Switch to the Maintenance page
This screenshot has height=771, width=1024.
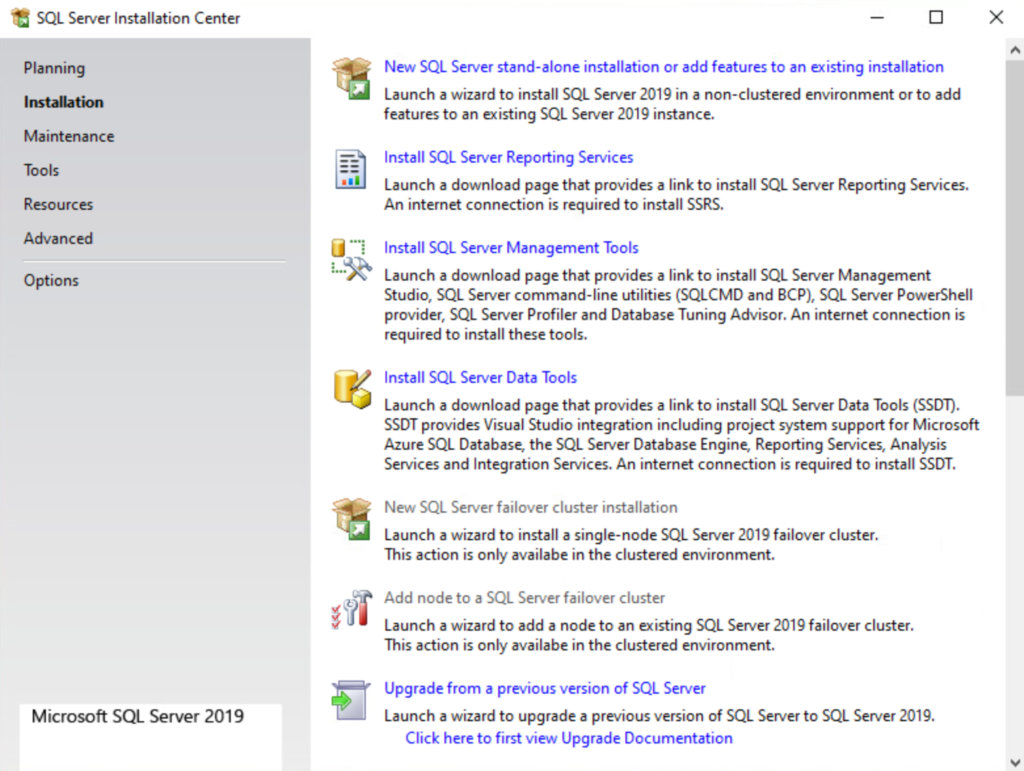(69, 136)
